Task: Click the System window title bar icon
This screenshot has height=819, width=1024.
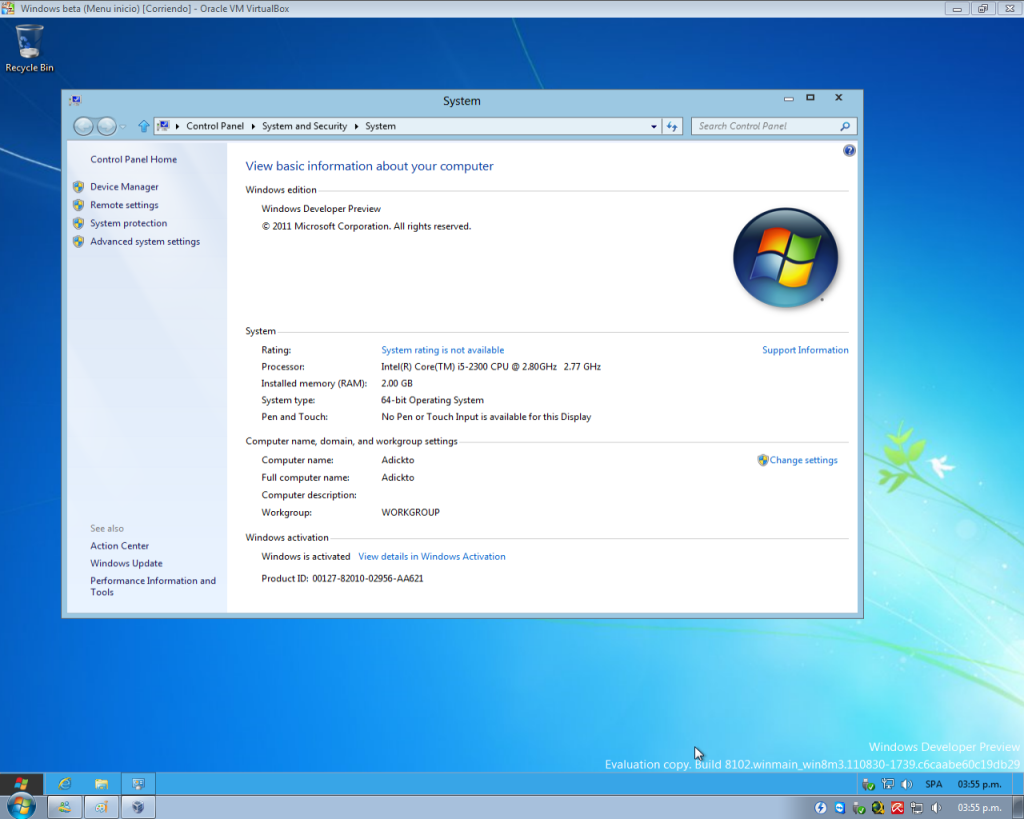Action: (75, 101)
